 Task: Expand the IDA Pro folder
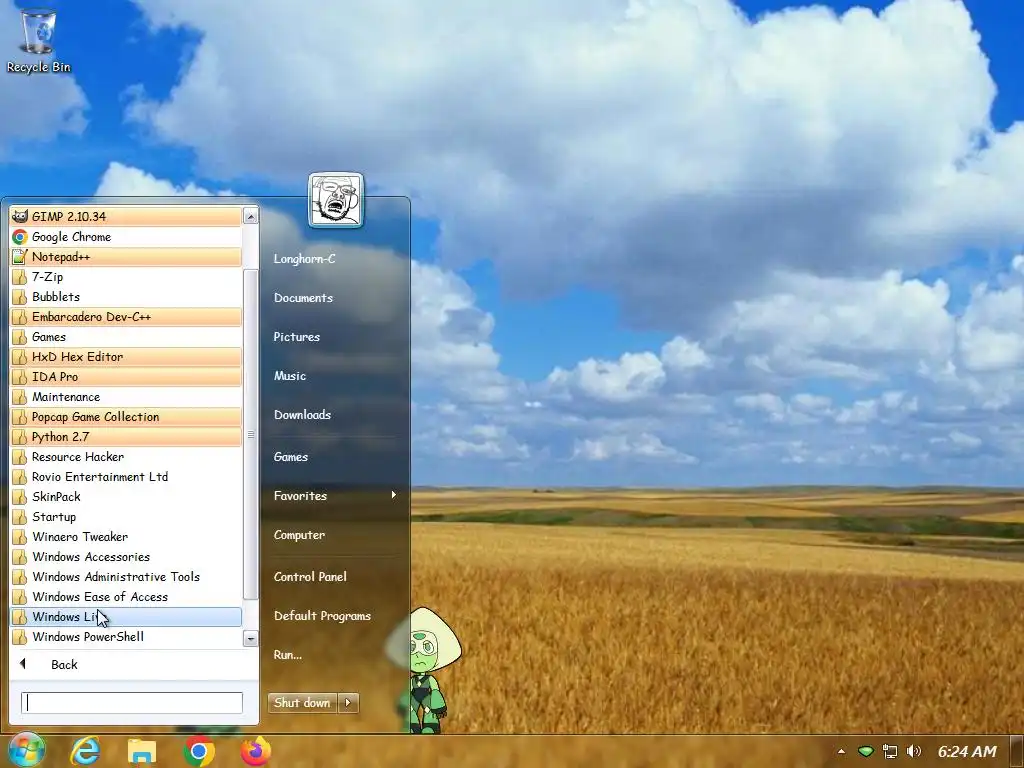[x=126, y=377]
